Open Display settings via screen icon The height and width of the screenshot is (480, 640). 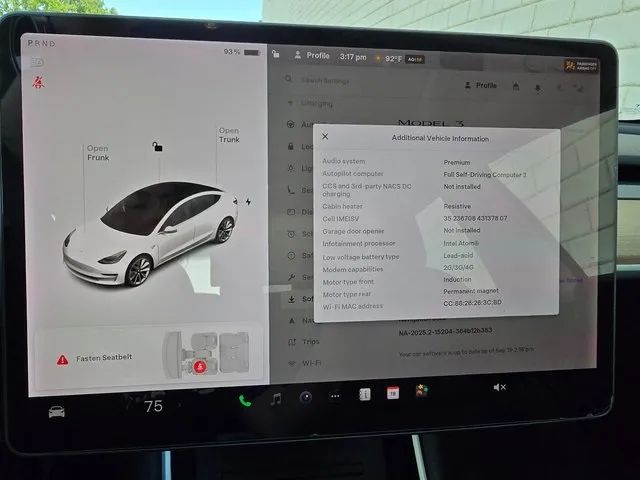click(x=291, y=212)
